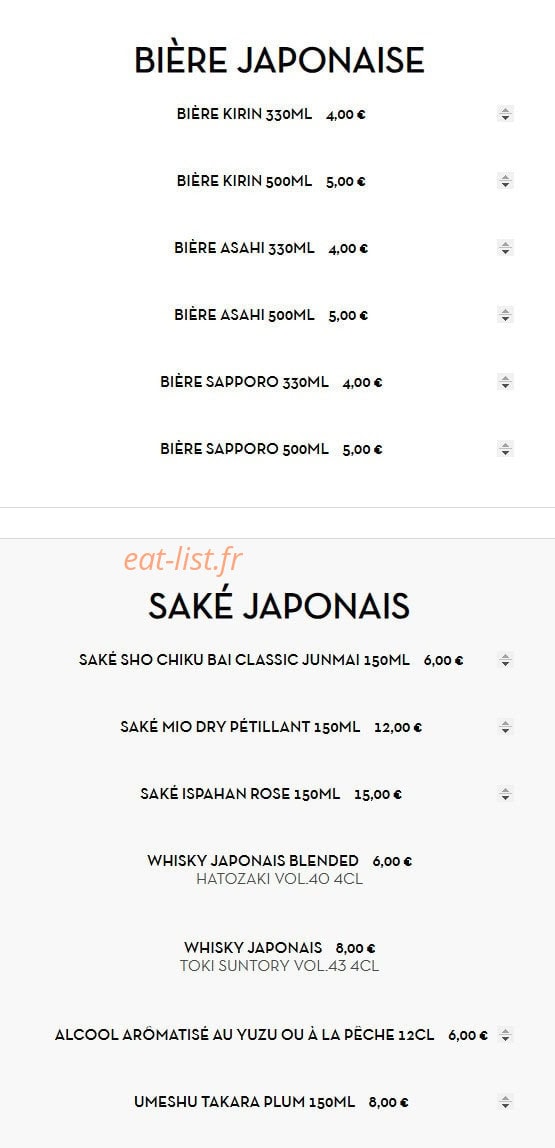Viewport: 555px width, 1148px height.
Task: Use the Umeshu Takara Plum quantity stepper
Action: 504,1102
